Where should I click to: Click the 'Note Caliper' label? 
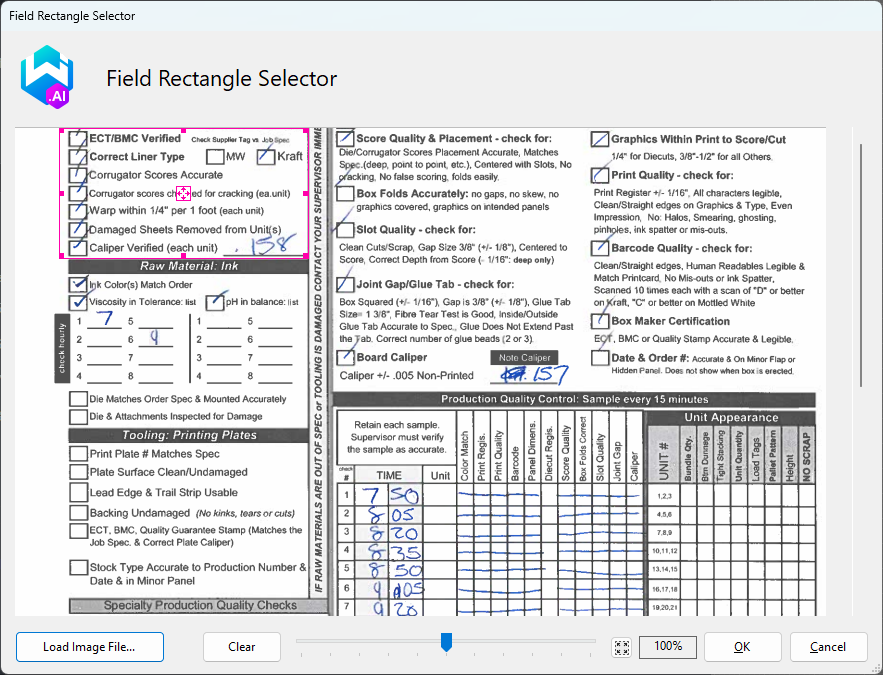[x=524, y=357]
